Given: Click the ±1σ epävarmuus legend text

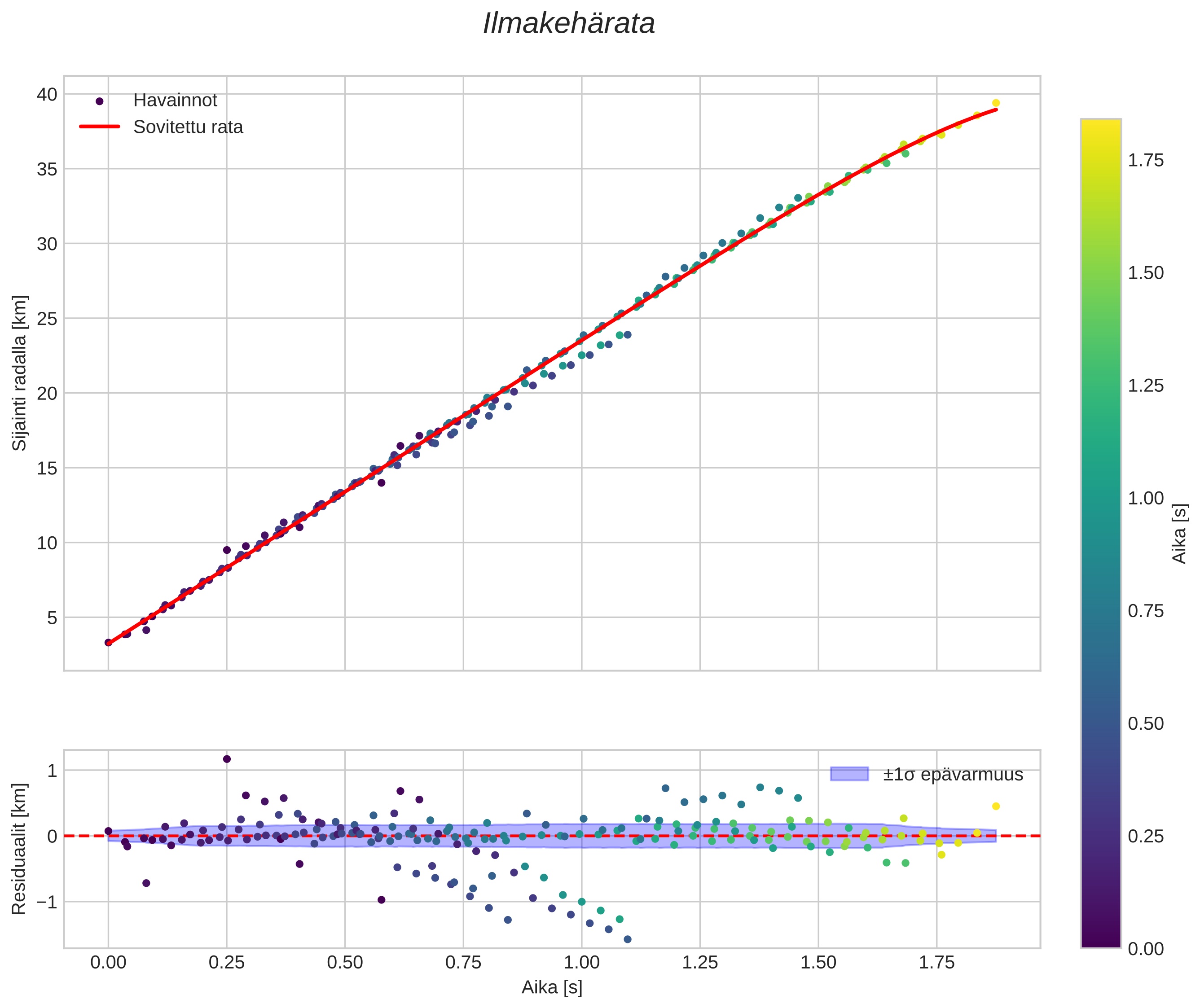Looking at the screenshot, I should [x=953, y=775].
